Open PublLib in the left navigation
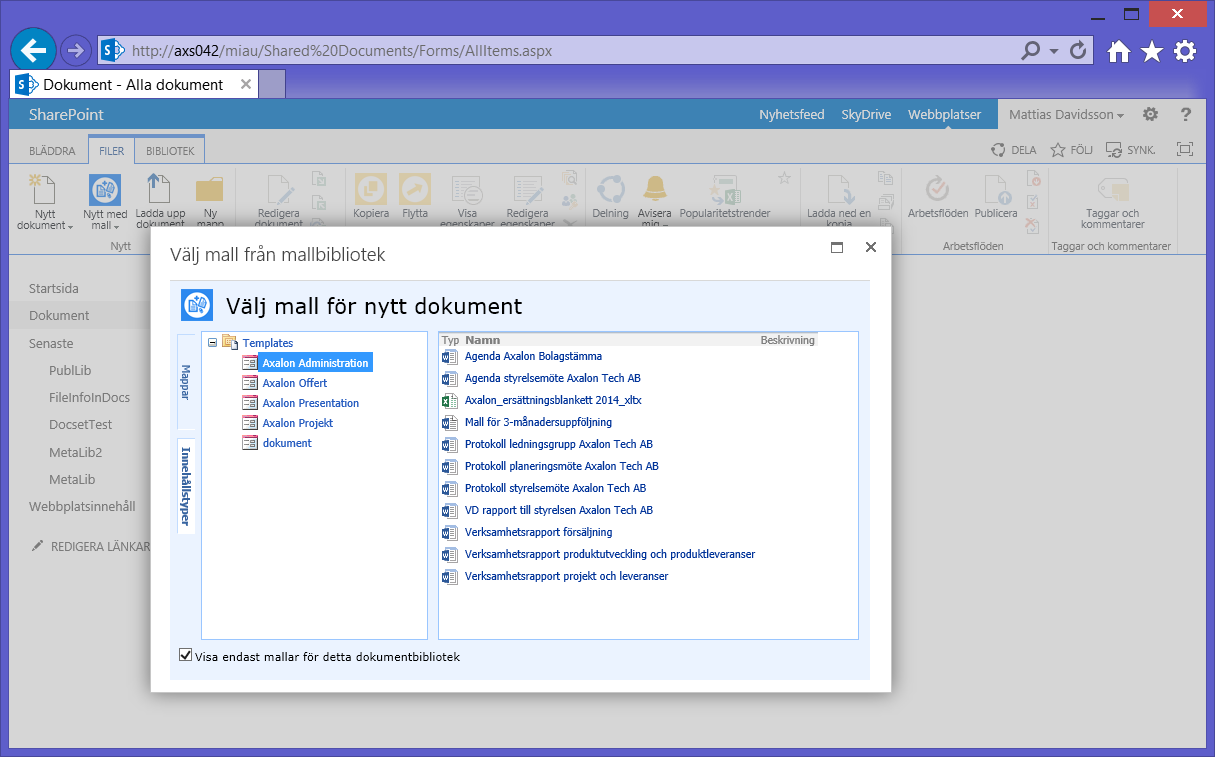 tap(70, 370)
